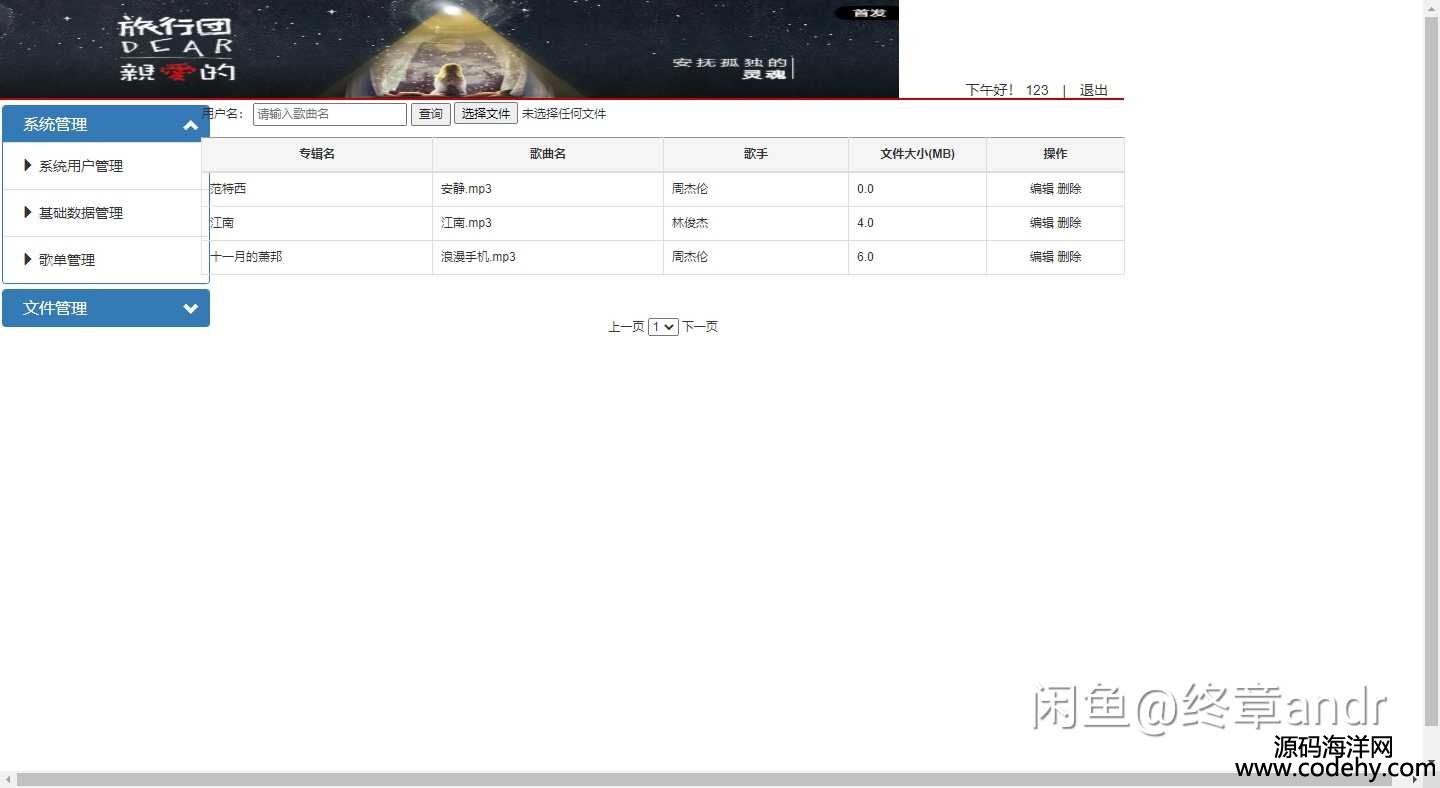Click 周杰伦 in the 安静.mp3 row

[x=690, y=189]
